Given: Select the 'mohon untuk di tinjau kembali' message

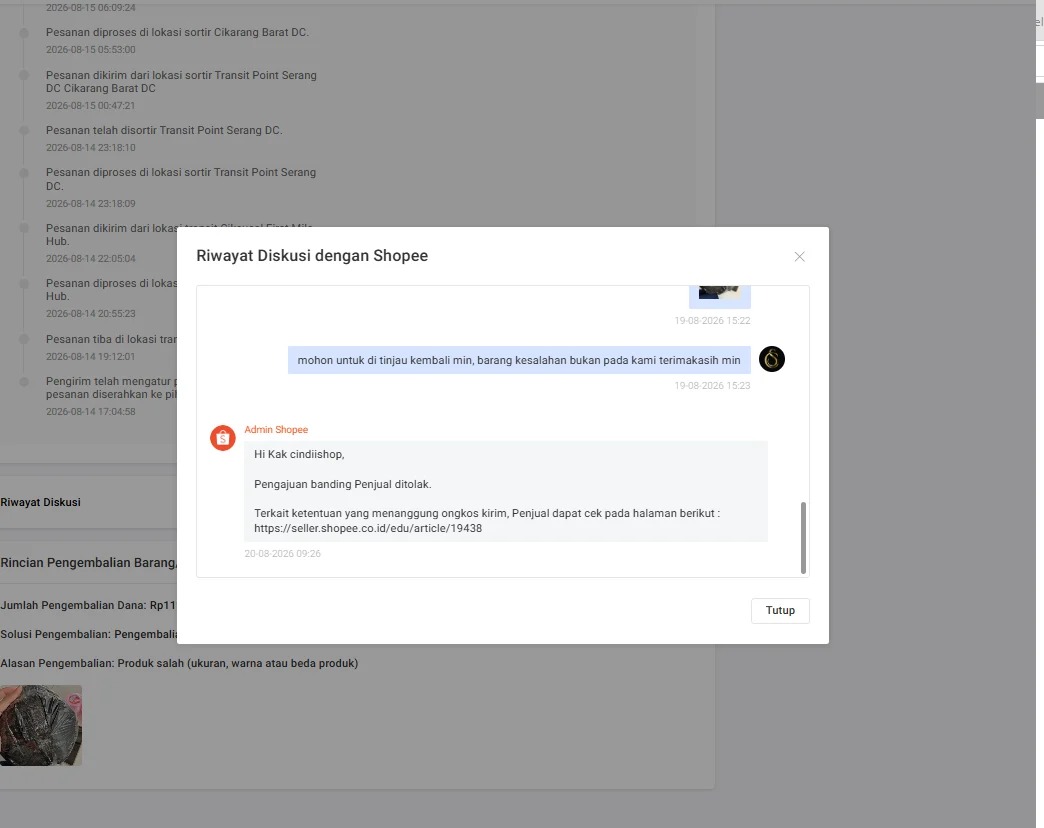Looking at the screenshot, I should click(519, 360).
